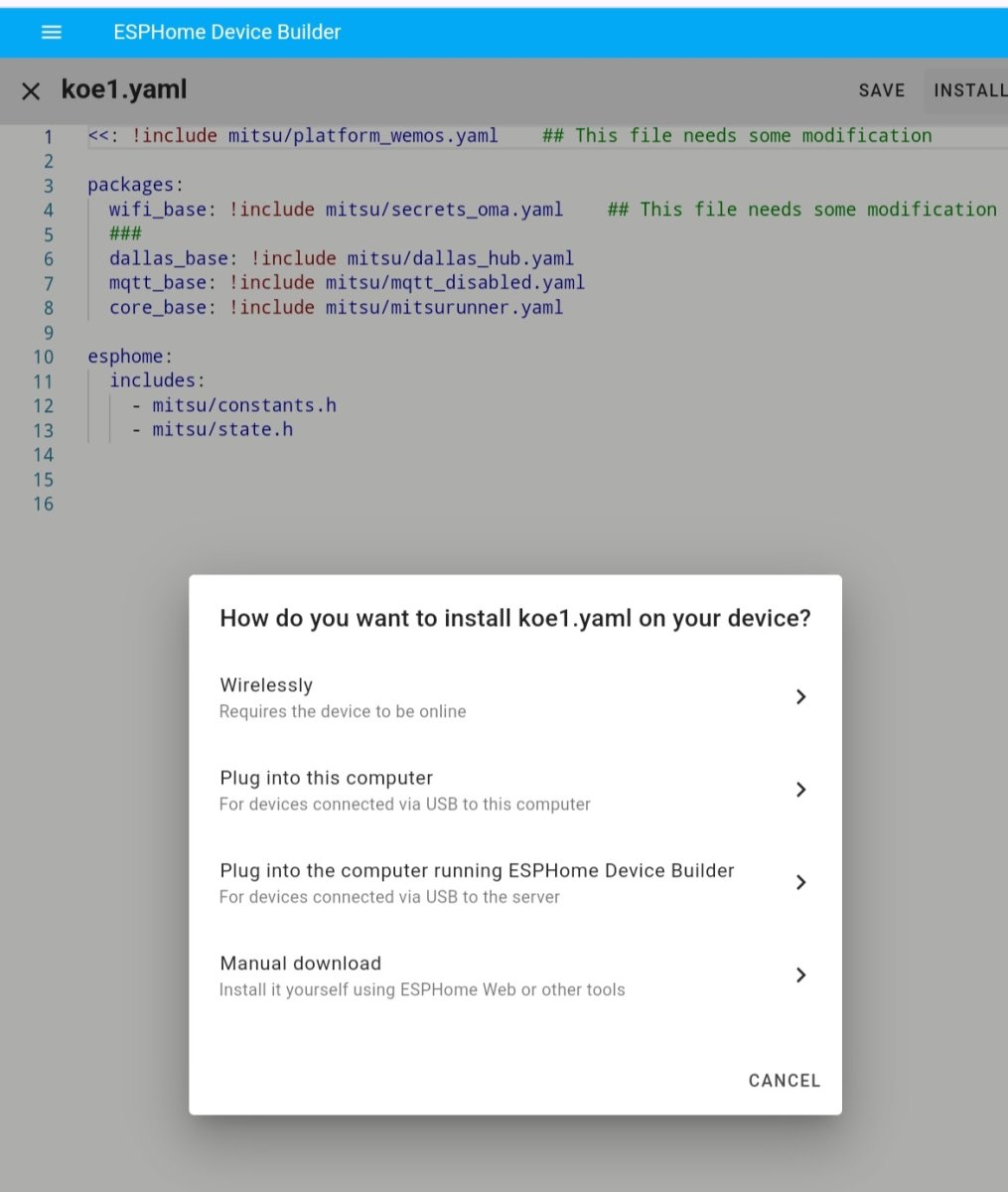Click the 'includes:' line in the editor

(x=158, y=380)
